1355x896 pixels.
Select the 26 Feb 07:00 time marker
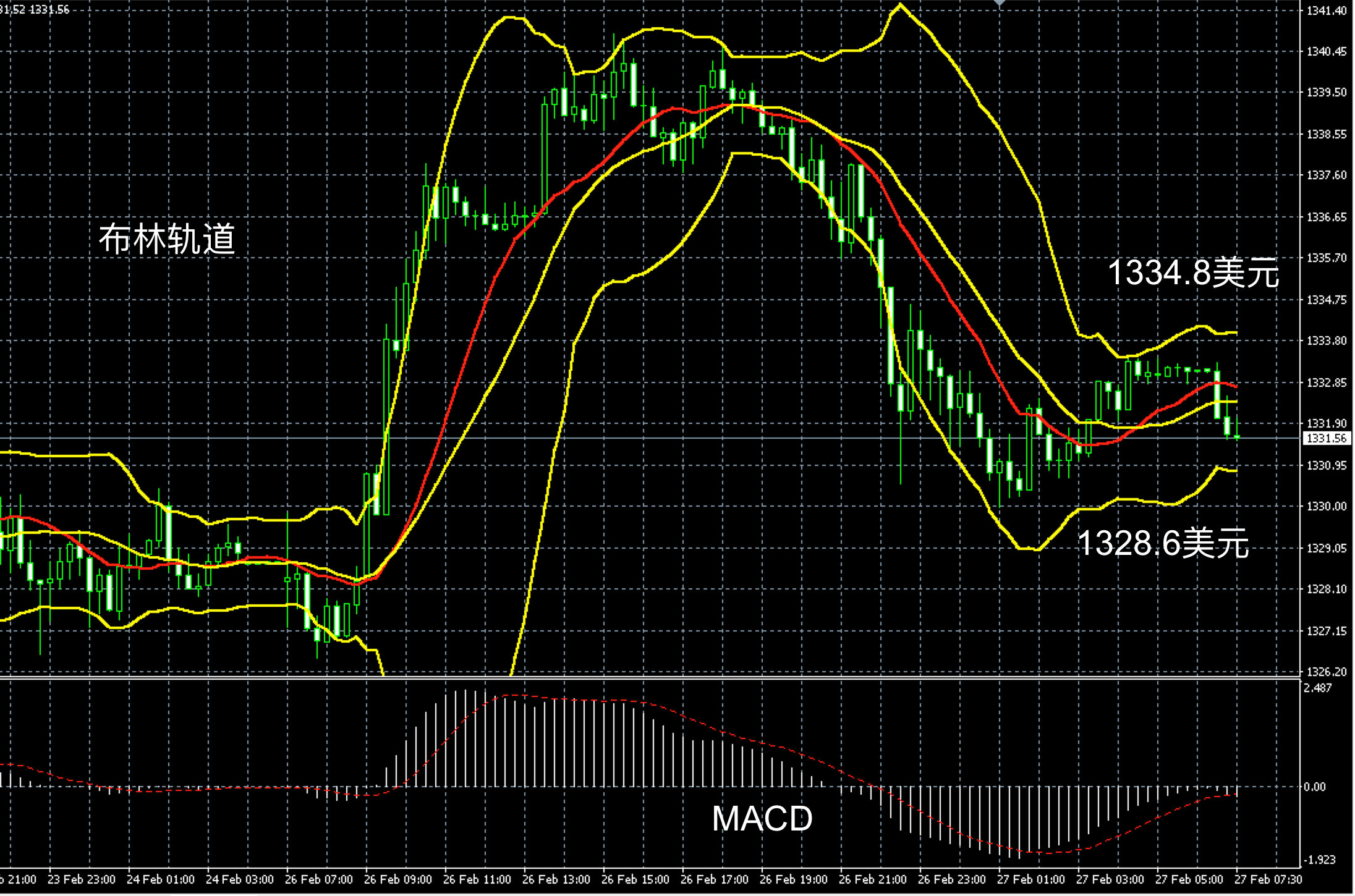[x=319, y=879]
